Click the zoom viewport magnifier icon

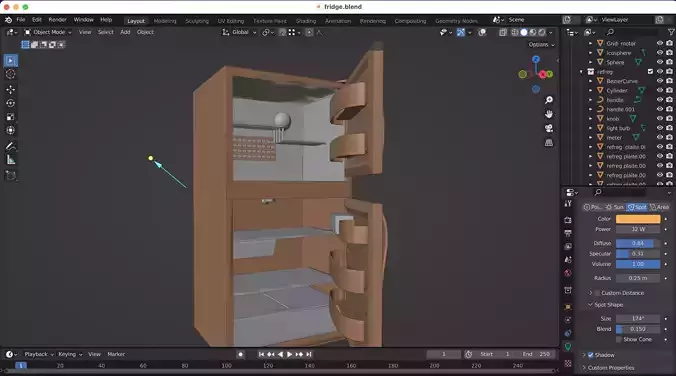coord(549,100)
